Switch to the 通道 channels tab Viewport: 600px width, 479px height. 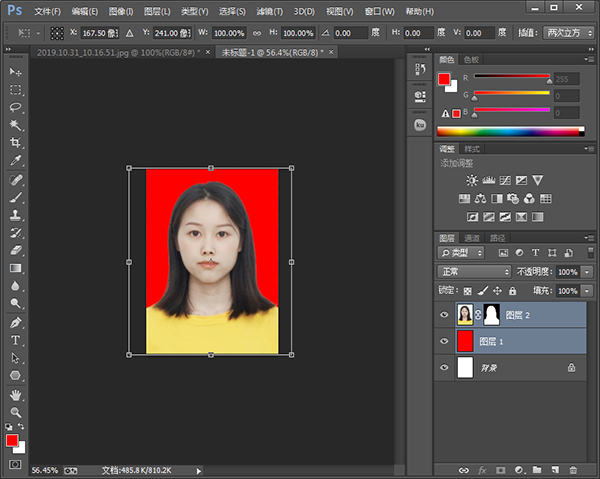click(471, 238)
